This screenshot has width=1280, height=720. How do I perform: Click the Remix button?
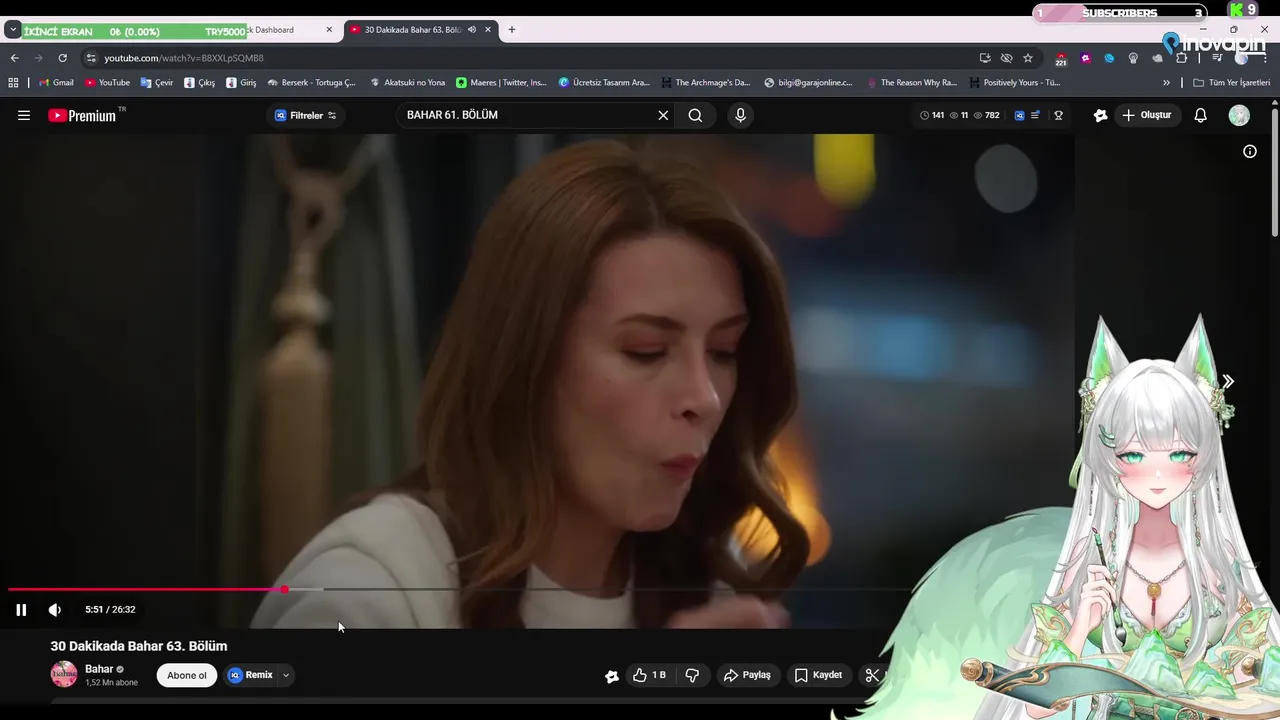click(250, 675)
